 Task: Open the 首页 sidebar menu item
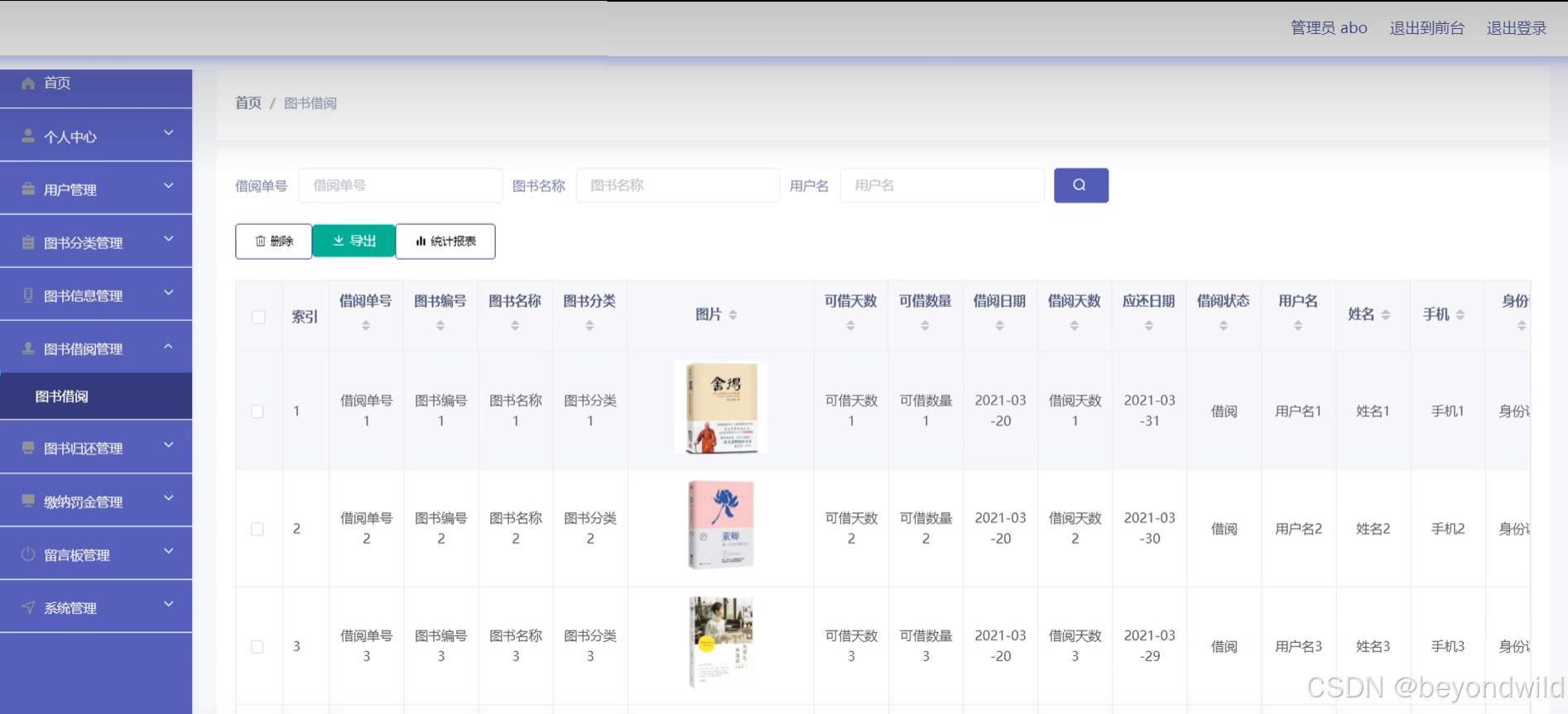click(96, 88)
